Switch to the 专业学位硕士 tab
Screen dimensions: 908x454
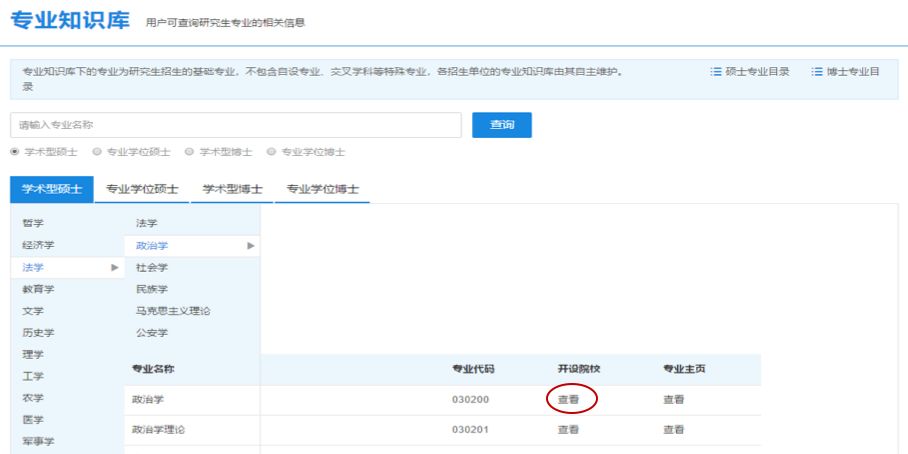pos(142,189)
